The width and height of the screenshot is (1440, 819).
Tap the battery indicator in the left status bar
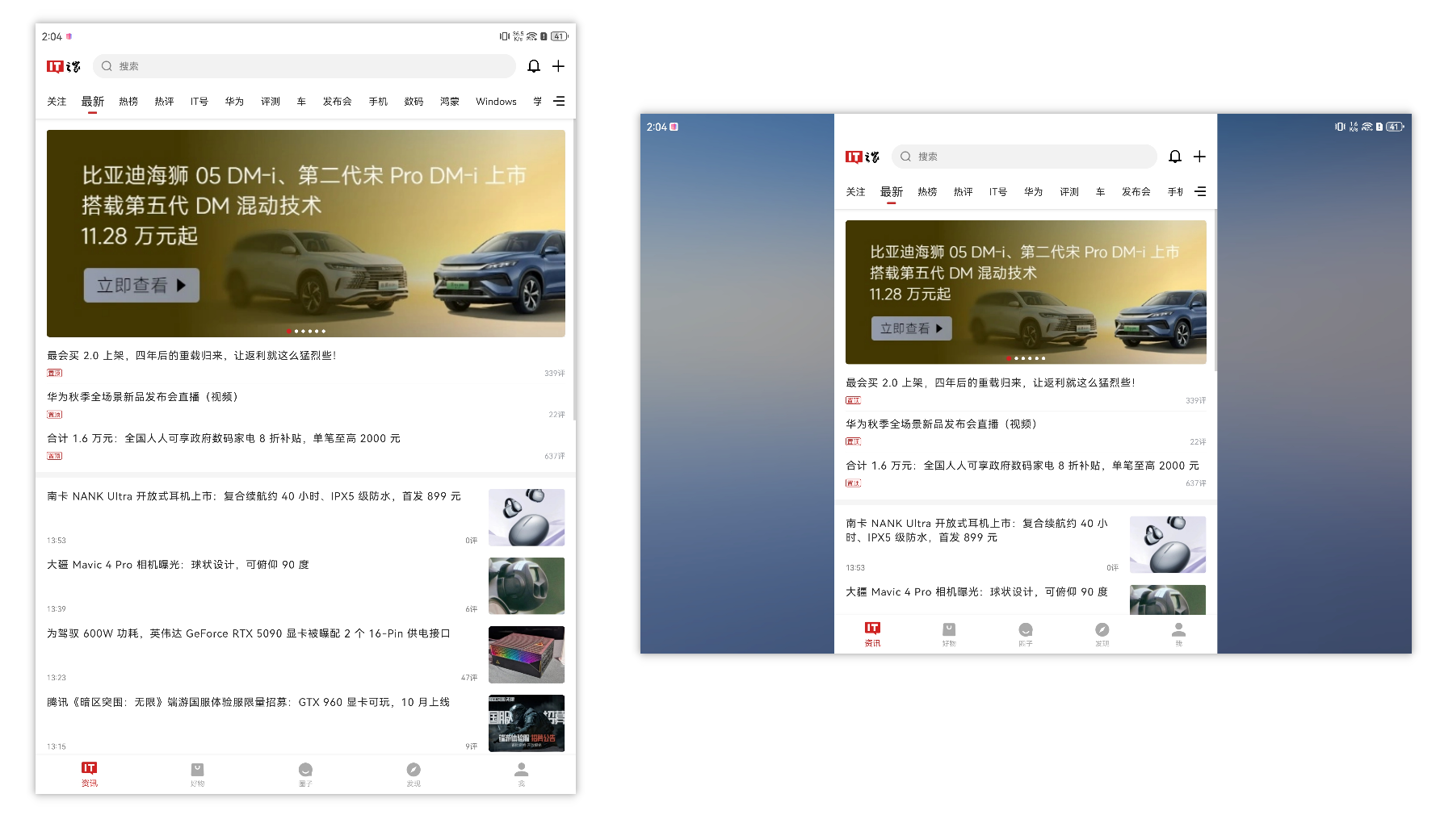pos(559,36)
